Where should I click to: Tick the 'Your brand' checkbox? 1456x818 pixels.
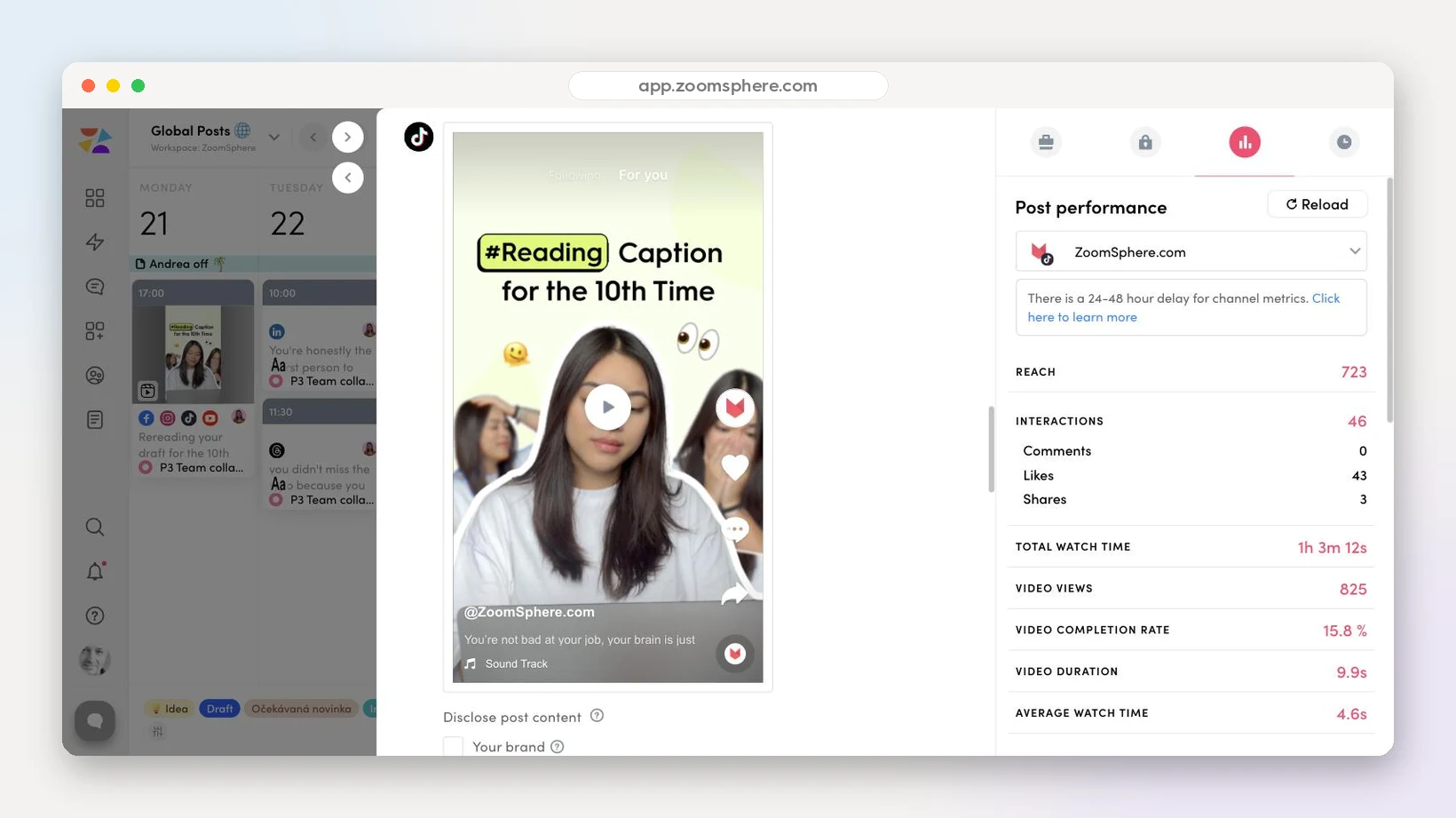pyautogui.click(x=454, y=746)
